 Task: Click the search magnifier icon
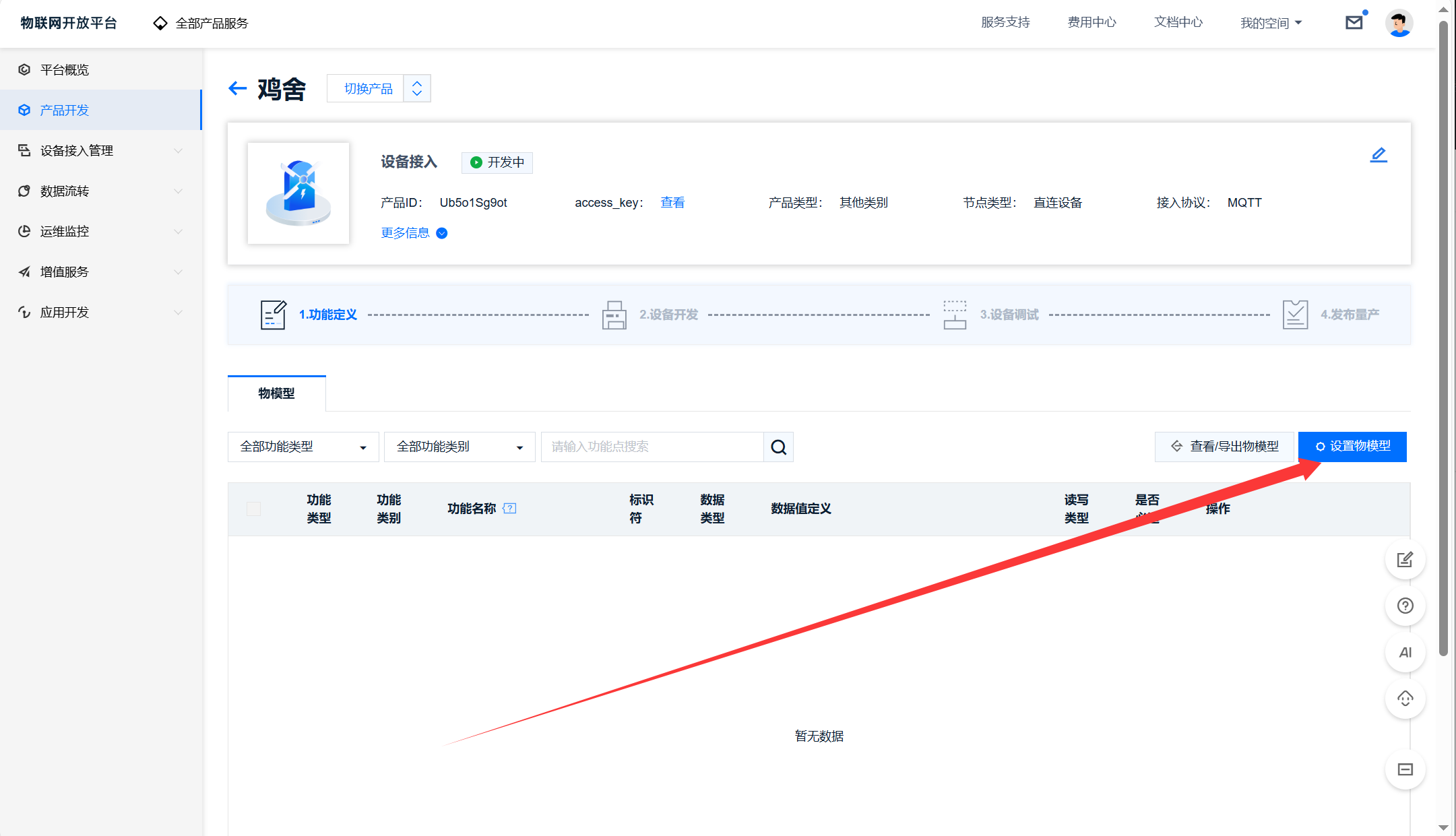[778, 447]
